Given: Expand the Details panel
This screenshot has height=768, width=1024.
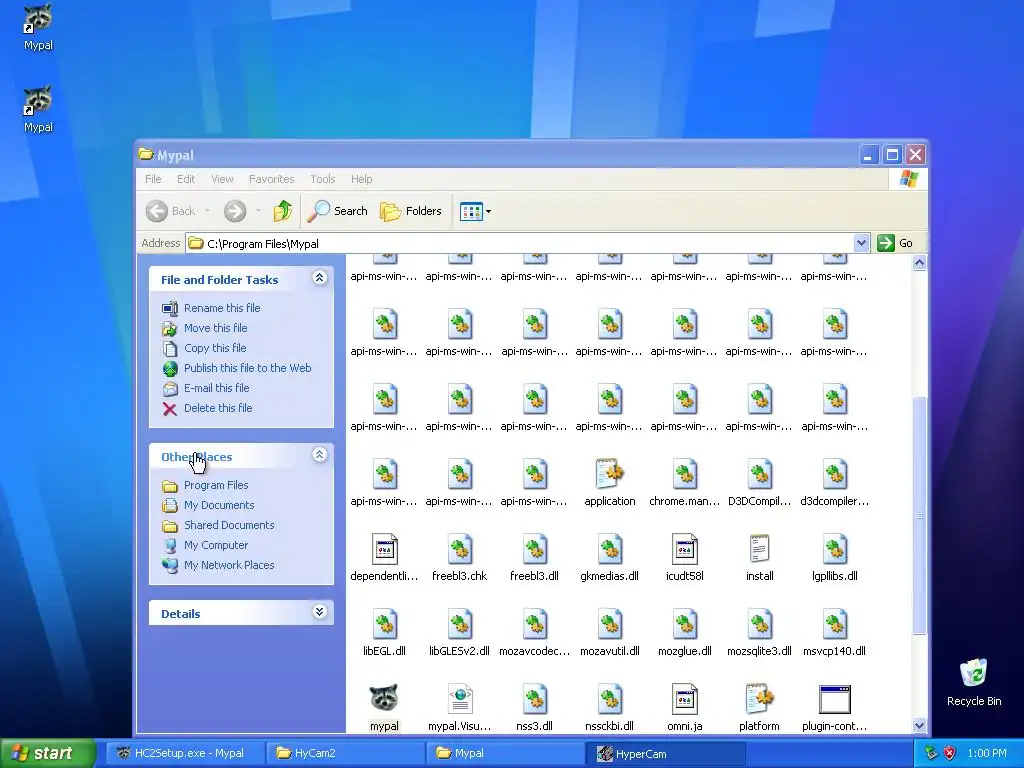Looking at the screenshot, I should pyautogui.click(x=319, y=612).
